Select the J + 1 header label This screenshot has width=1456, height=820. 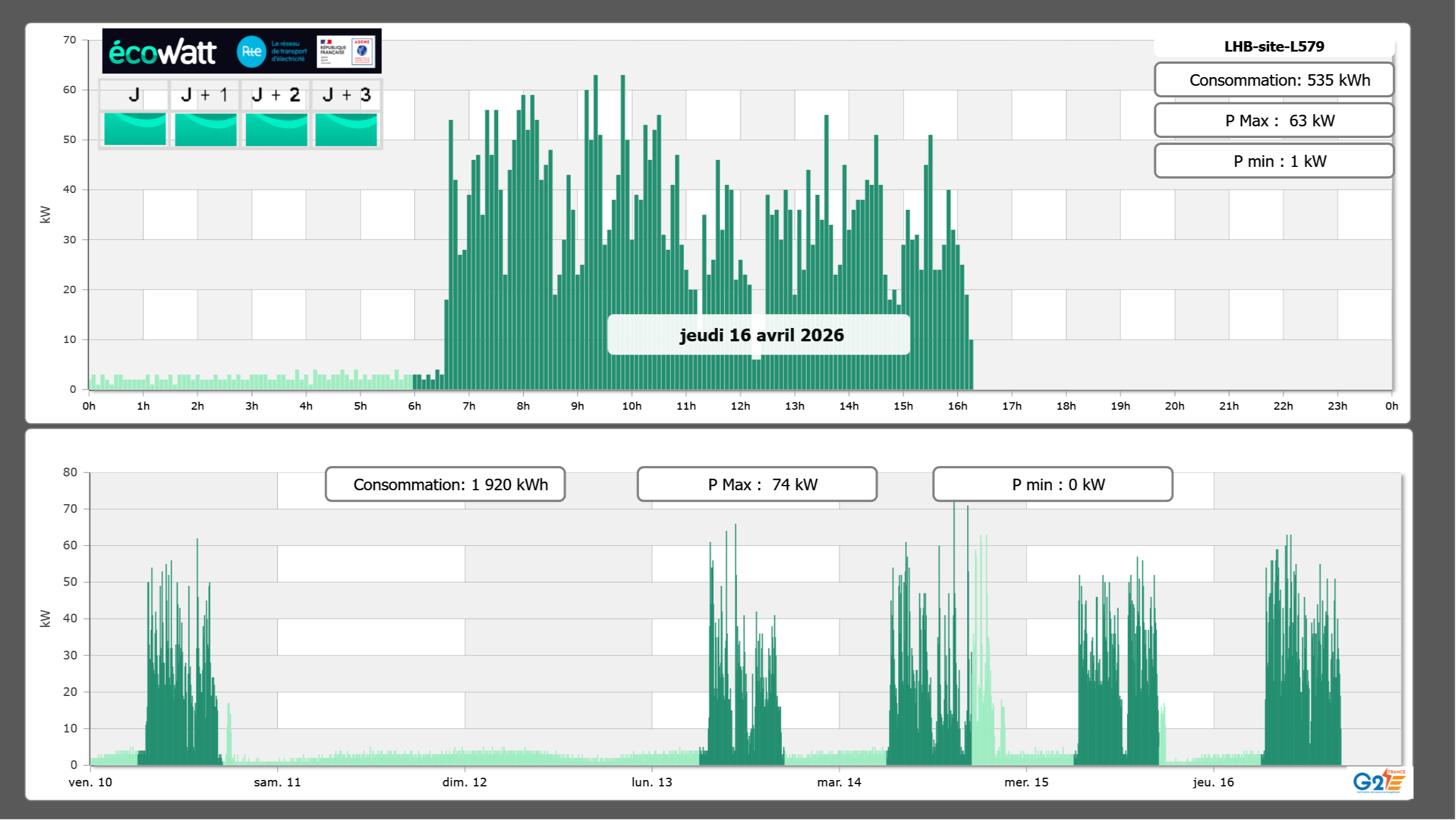click(x=205, y=95)
